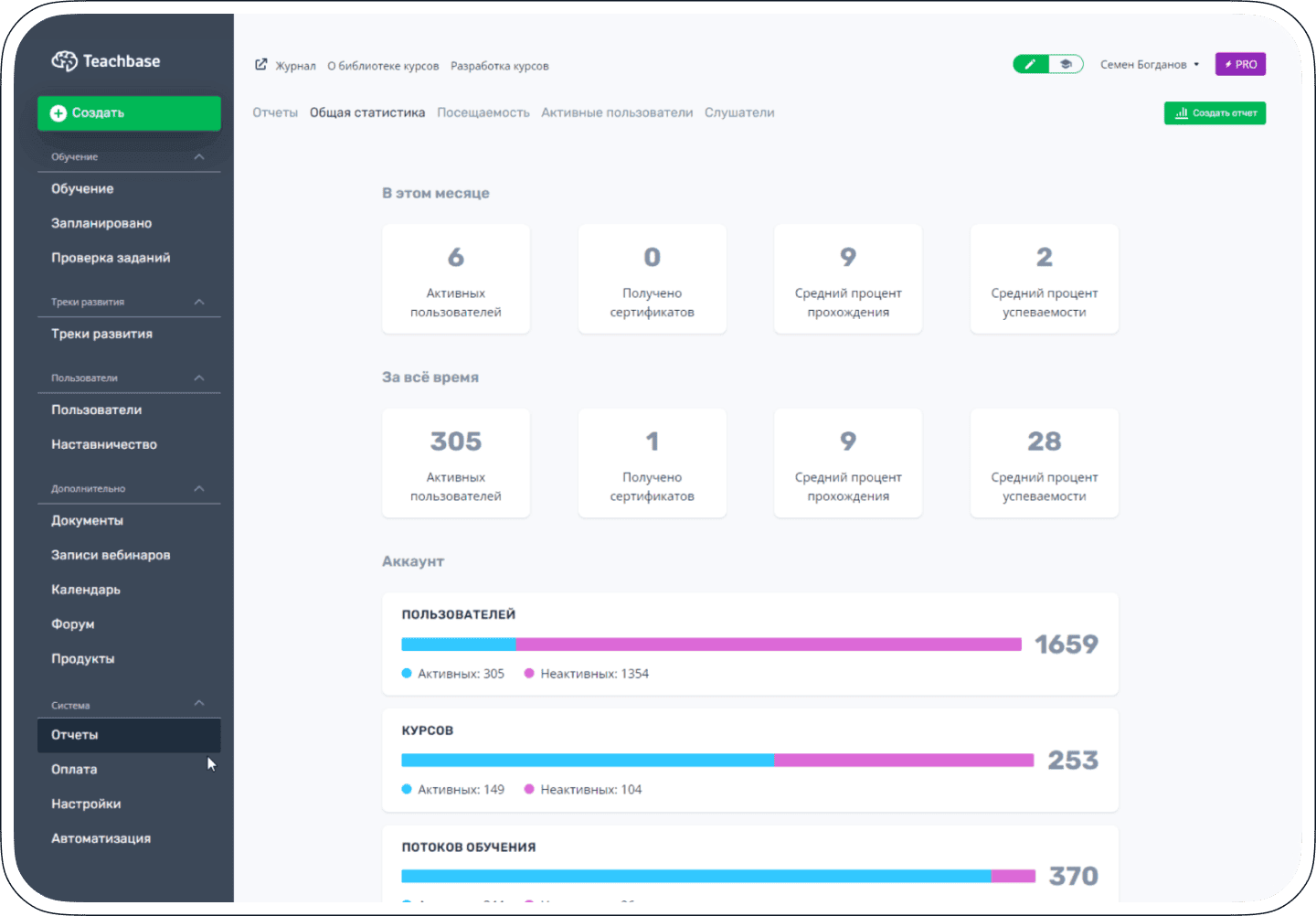Click the Курсов progress bar
The image size is (1316, 916).
click(x=717, y=761)
